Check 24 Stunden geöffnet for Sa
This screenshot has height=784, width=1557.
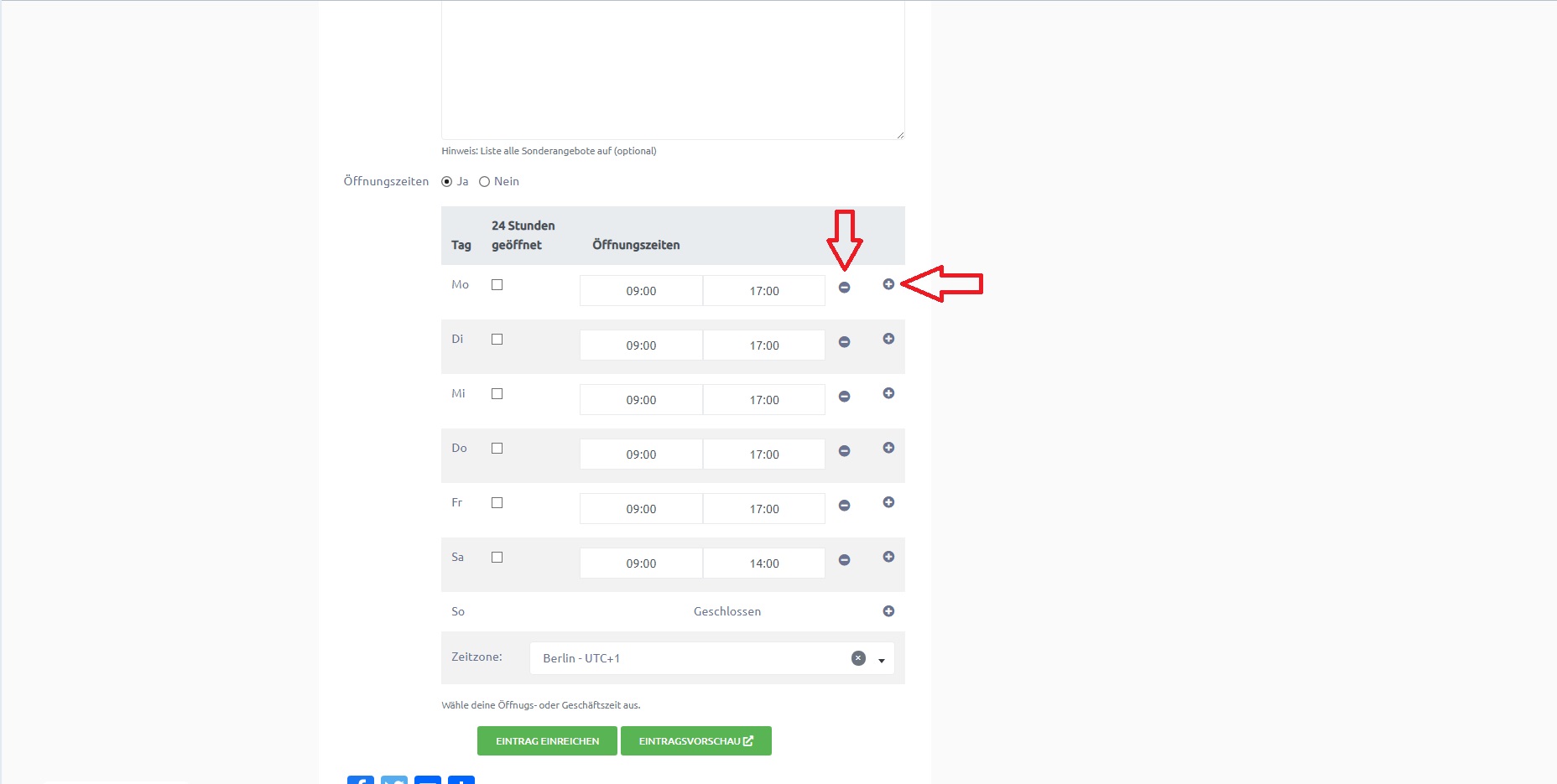point(497,558)
